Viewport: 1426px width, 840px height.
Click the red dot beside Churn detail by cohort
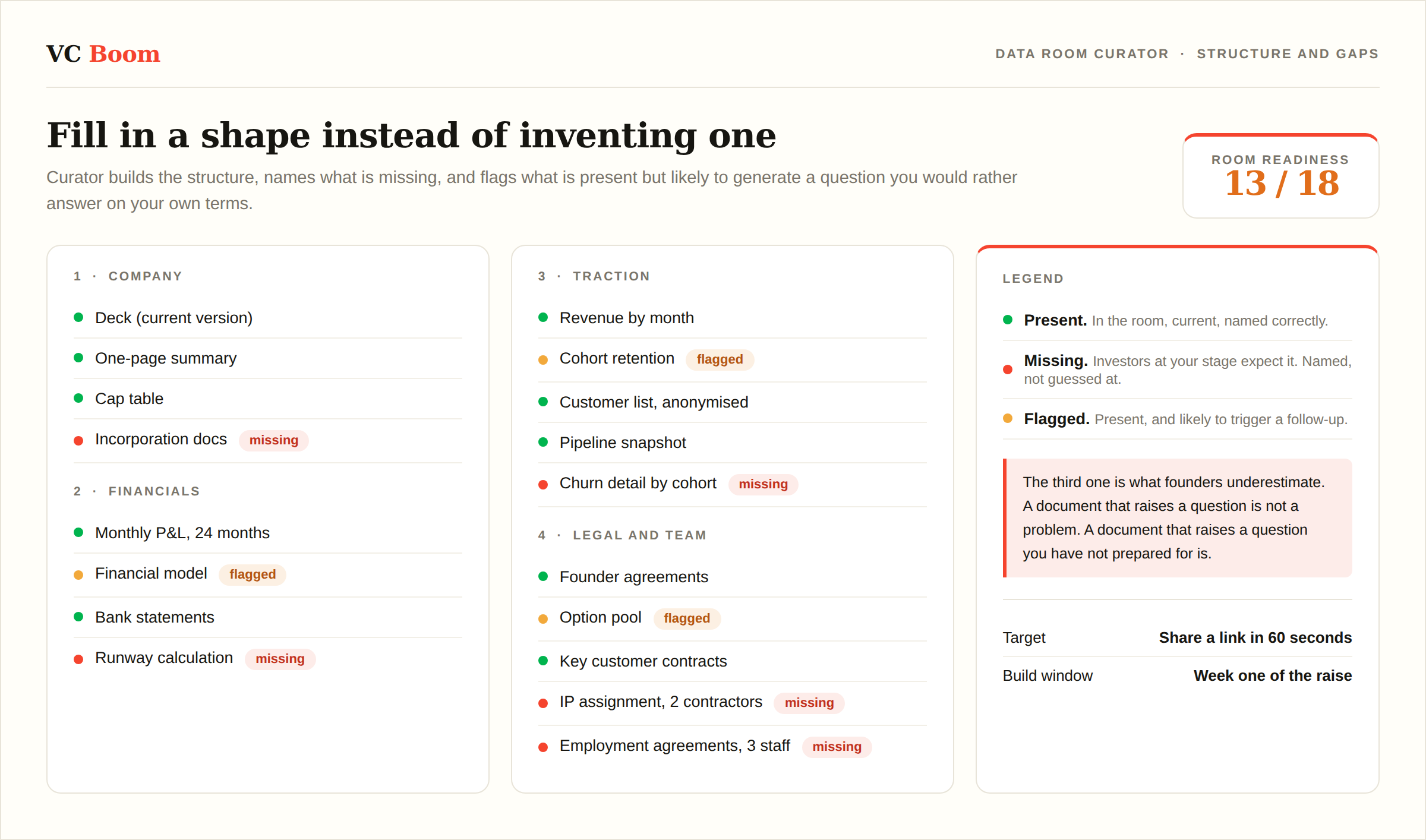pos(543,484)
